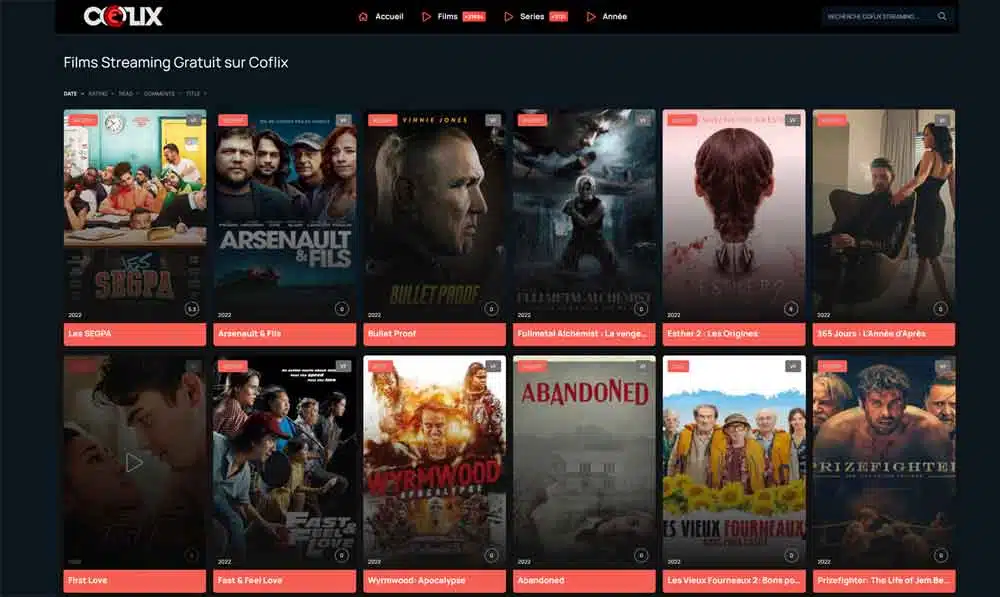Image resolution: width=1000 pixels, height=597 pixels.
Task: Click the rating circle on Les Vieux Fourneaux 2 poster
Action: point(791,556)
